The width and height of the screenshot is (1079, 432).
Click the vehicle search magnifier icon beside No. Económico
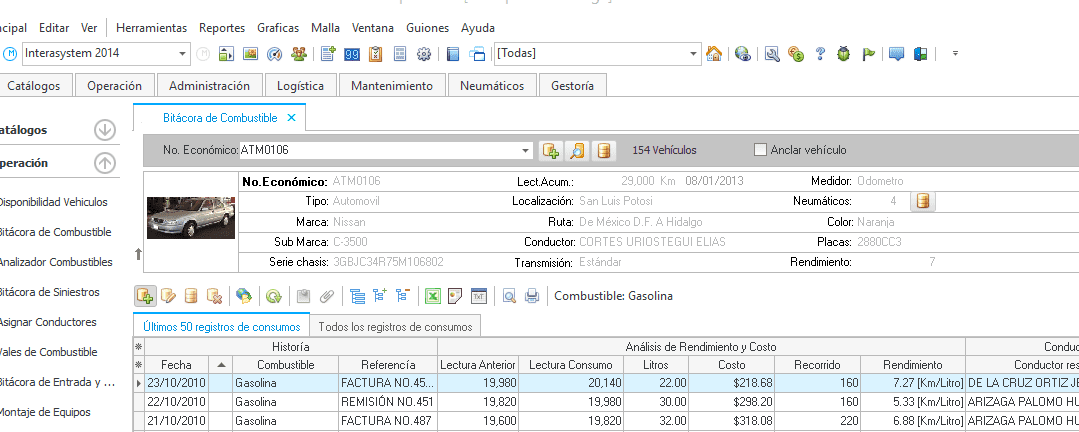pos(577,151)
